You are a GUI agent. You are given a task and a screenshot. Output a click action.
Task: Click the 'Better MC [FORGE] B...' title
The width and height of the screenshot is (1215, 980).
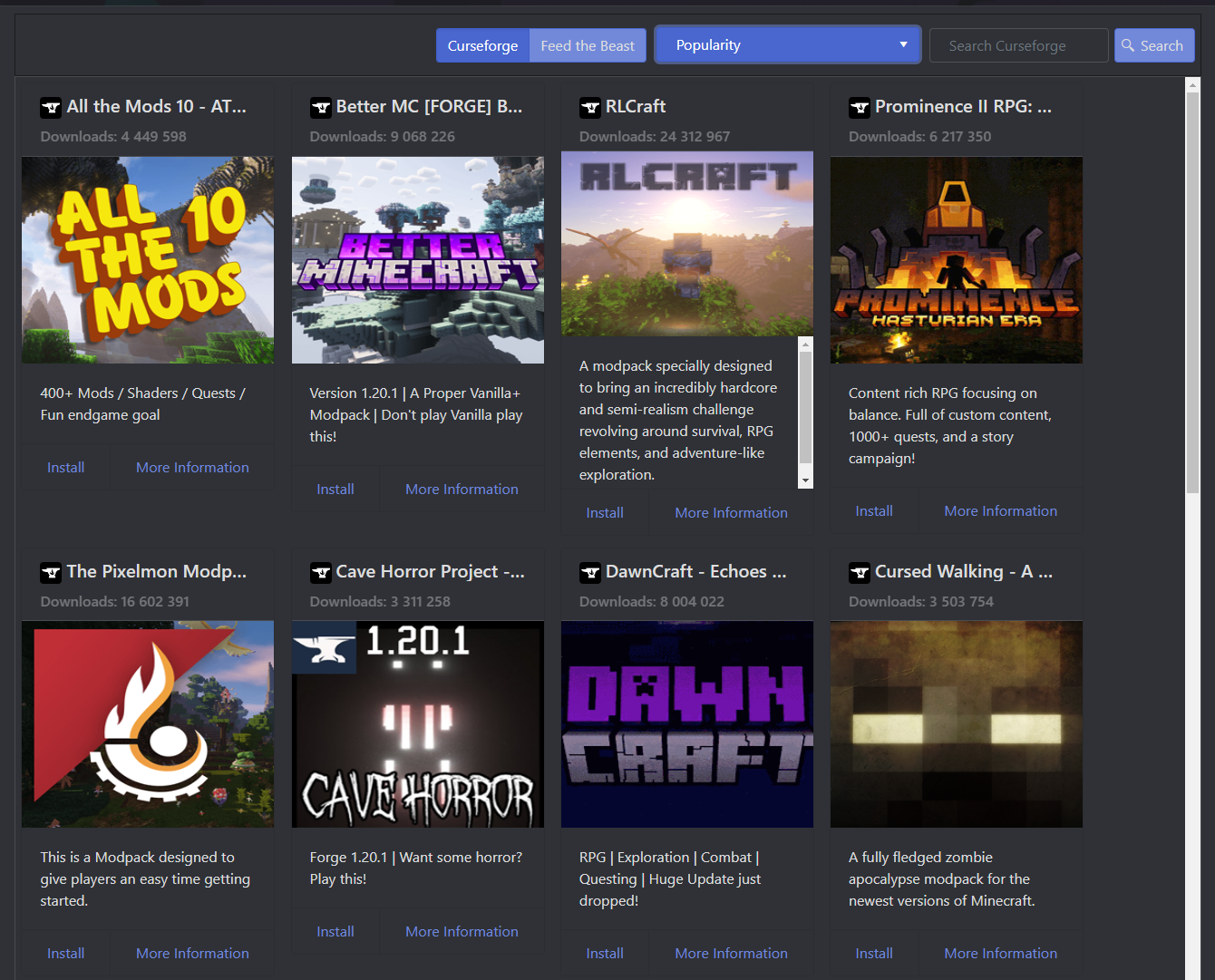(x=429, y=107)
